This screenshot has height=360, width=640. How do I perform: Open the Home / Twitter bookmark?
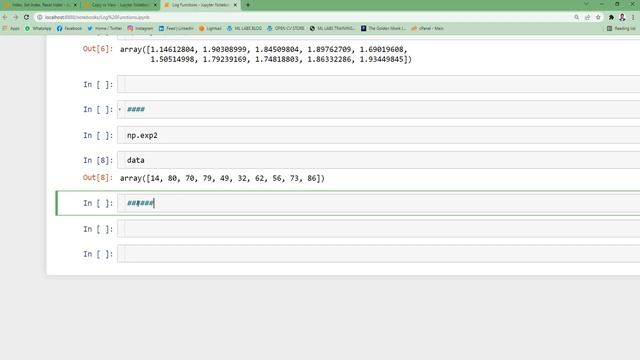tap(104, 28)
